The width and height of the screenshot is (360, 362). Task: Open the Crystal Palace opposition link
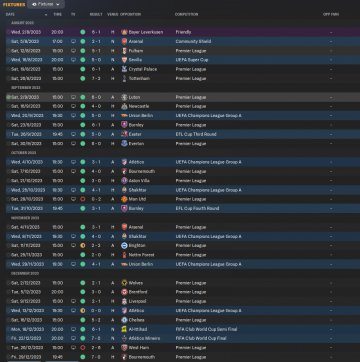pyautogui.click(x=143, y=69)
